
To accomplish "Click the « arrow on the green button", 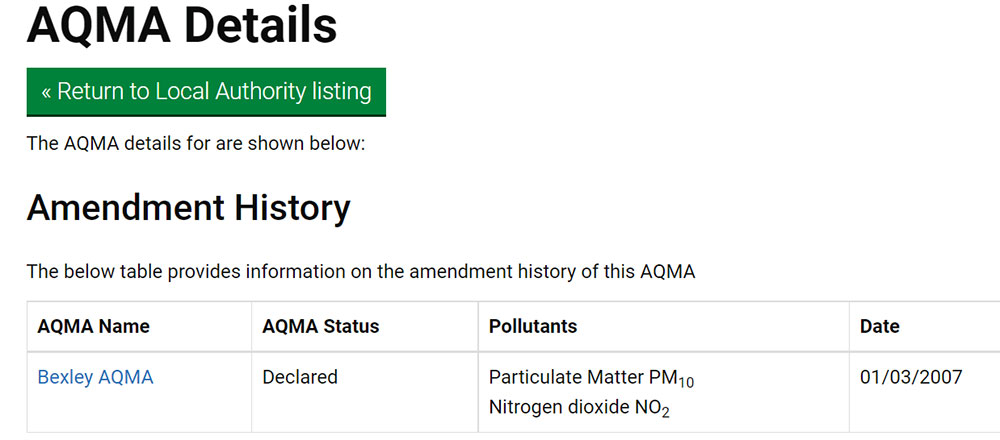I will 46,92.
